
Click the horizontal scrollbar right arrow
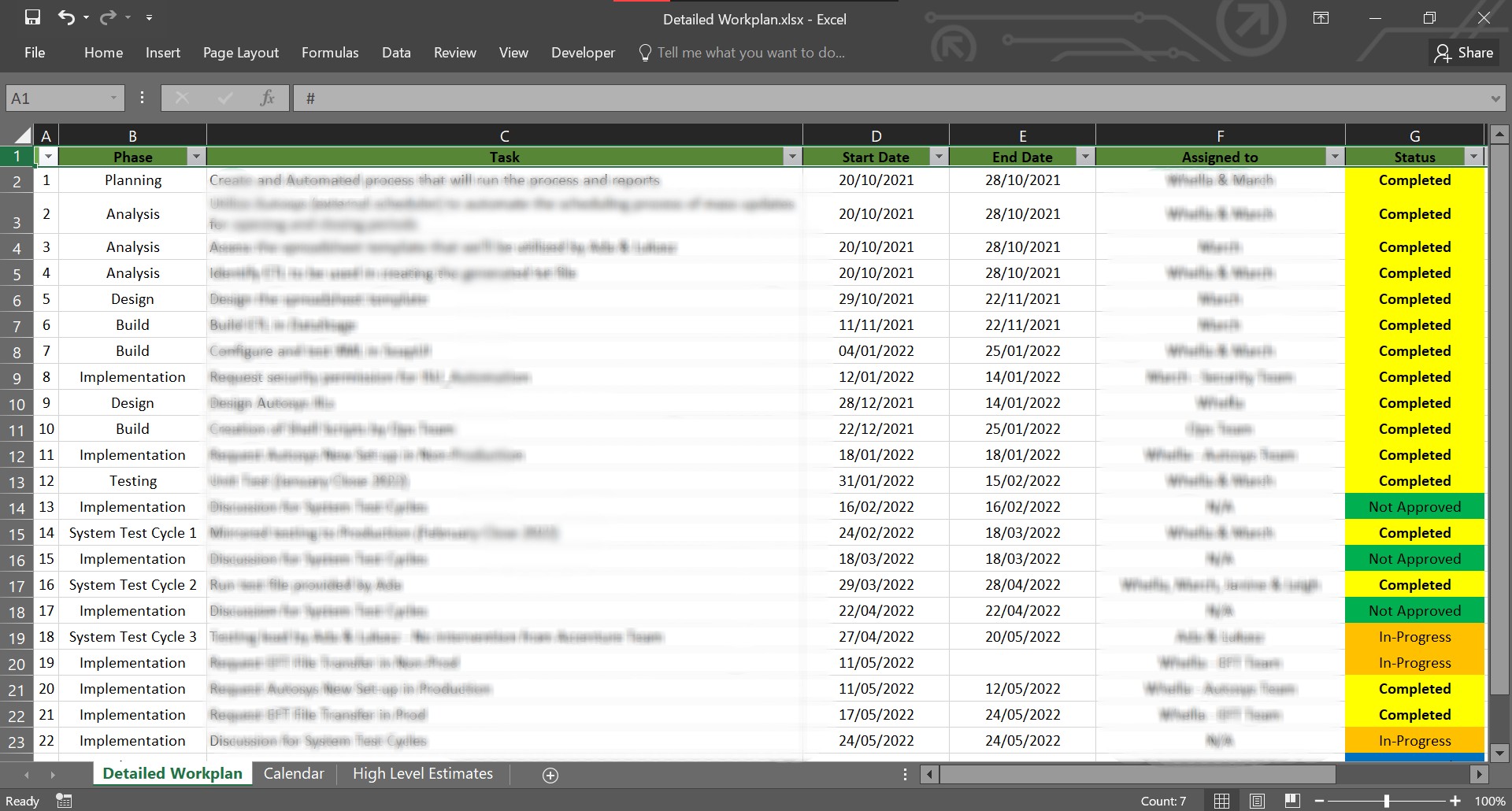(1479, 775)
